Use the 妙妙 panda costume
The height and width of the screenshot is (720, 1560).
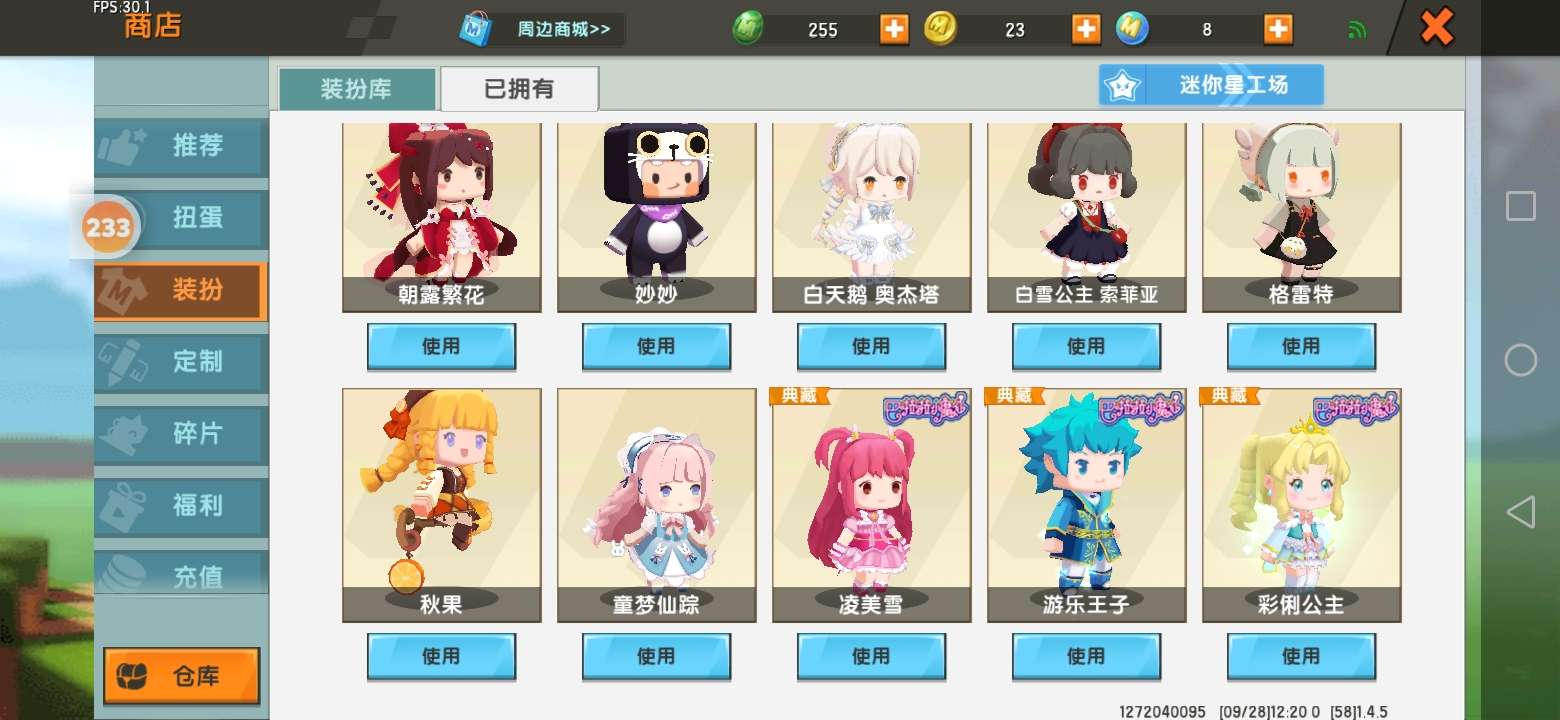tap(656, 347)
